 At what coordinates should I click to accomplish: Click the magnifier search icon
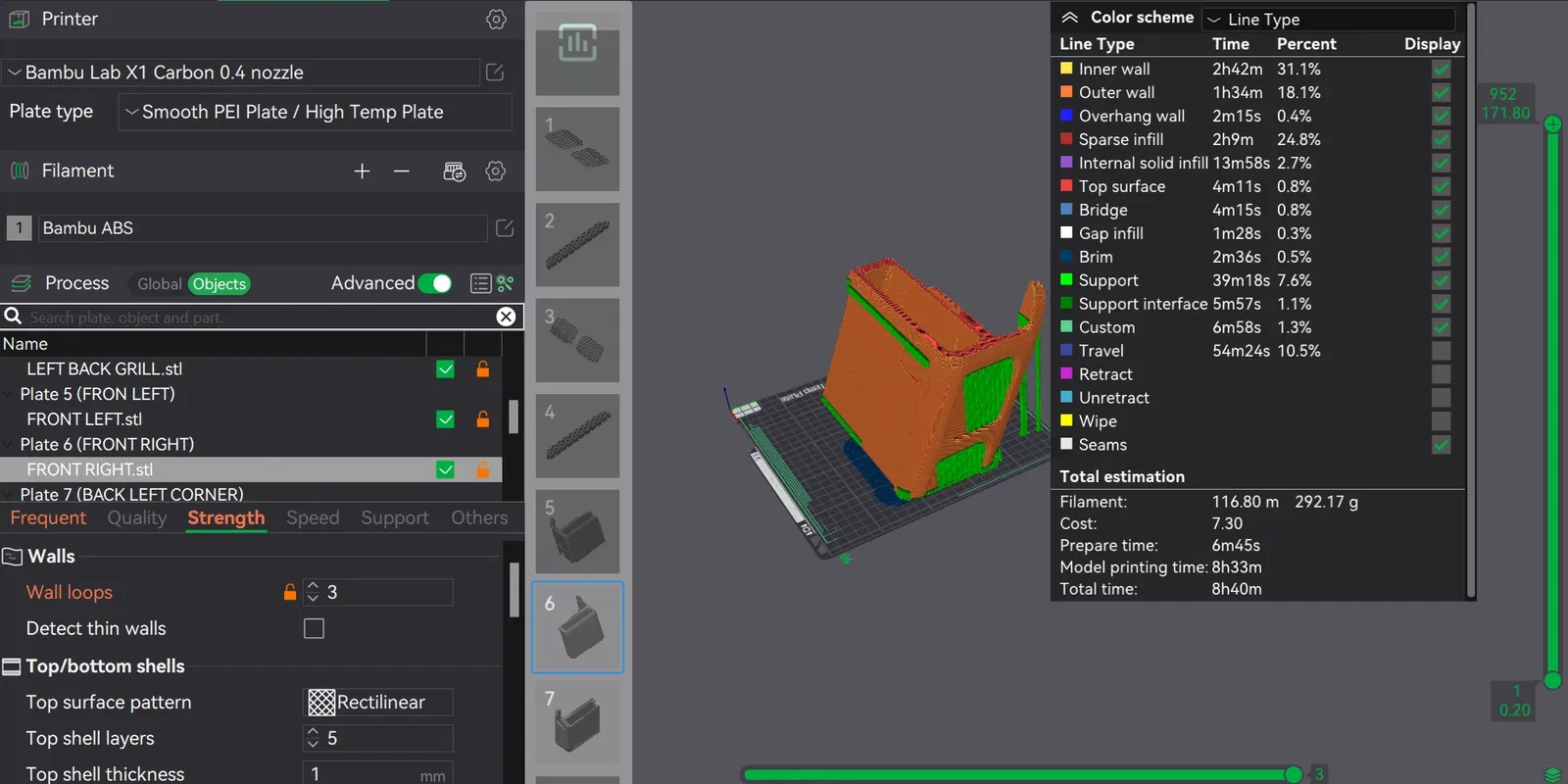(13, 316)
